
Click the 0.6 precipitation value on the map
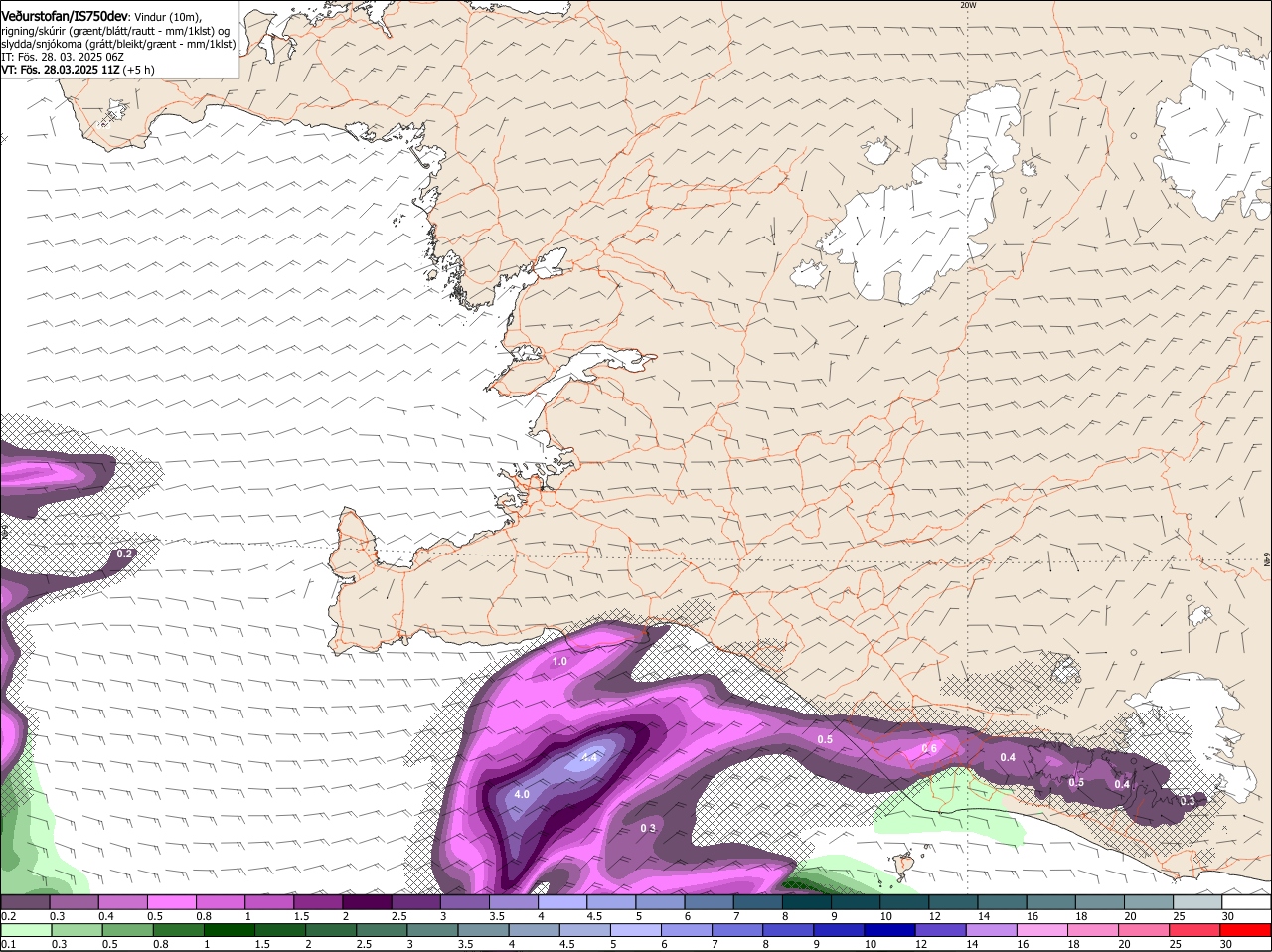click(x=929, y=748)
